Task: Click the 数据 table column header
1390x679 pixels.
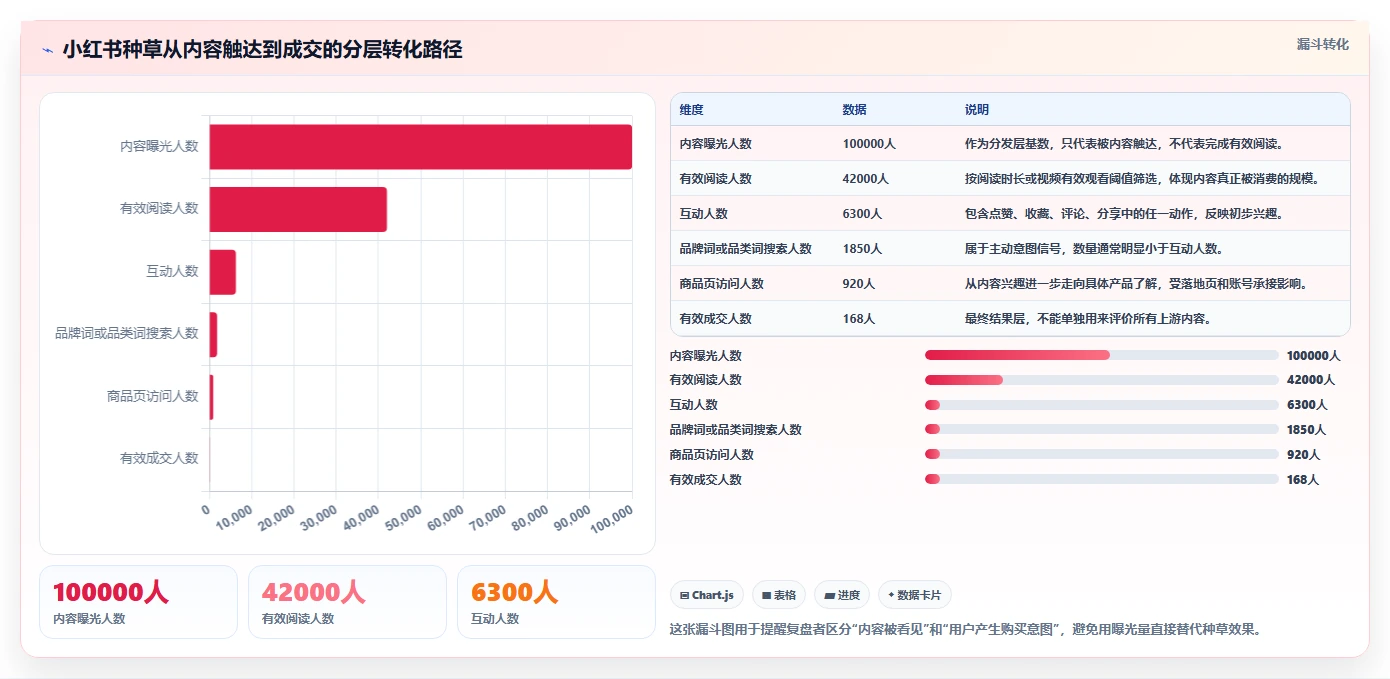Action: 854,110
